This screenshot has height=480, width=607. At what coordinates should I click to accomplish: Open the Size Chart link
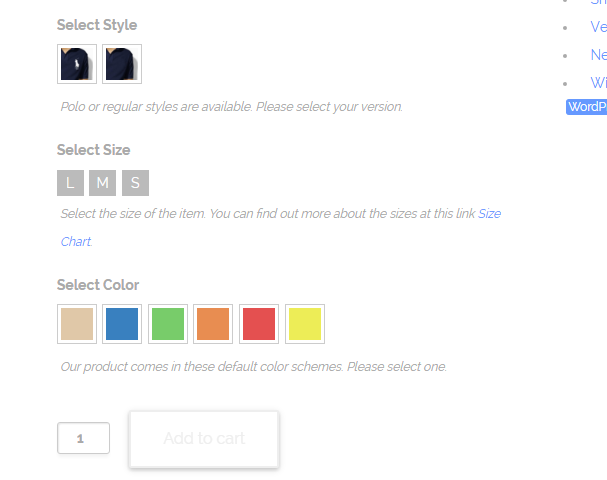tap(489, 214)
